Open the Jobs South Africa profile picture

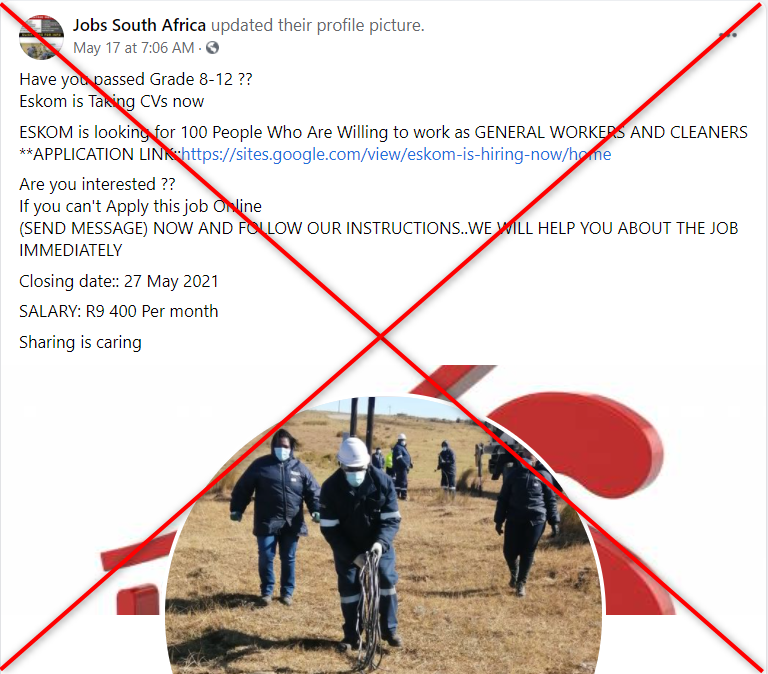[x=41, y=37]
